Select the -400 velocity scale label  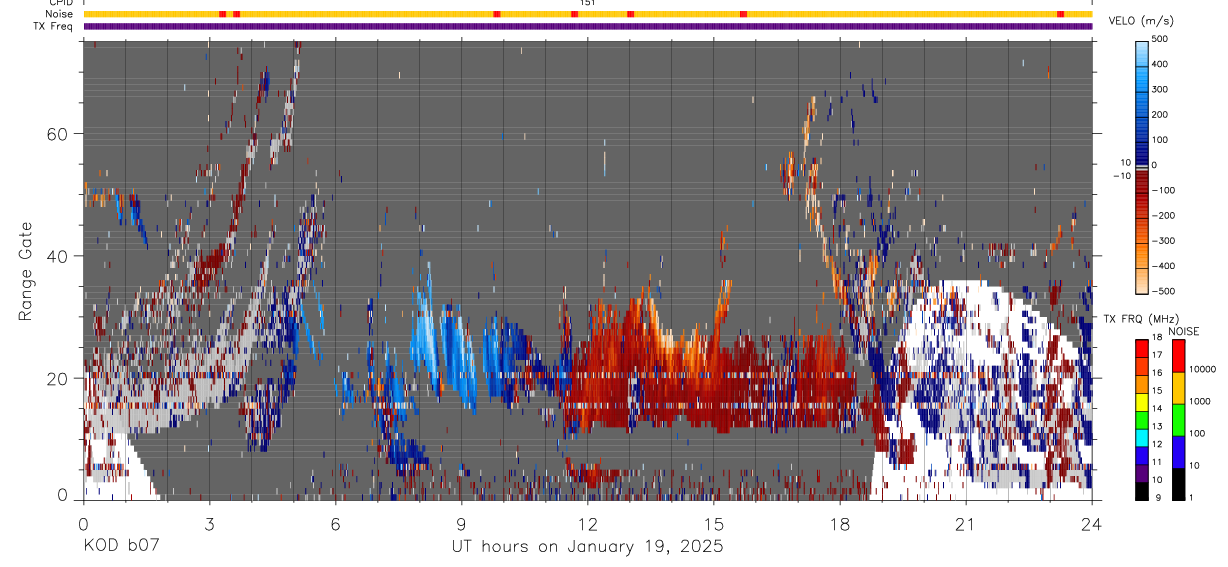pos(1164,266)
